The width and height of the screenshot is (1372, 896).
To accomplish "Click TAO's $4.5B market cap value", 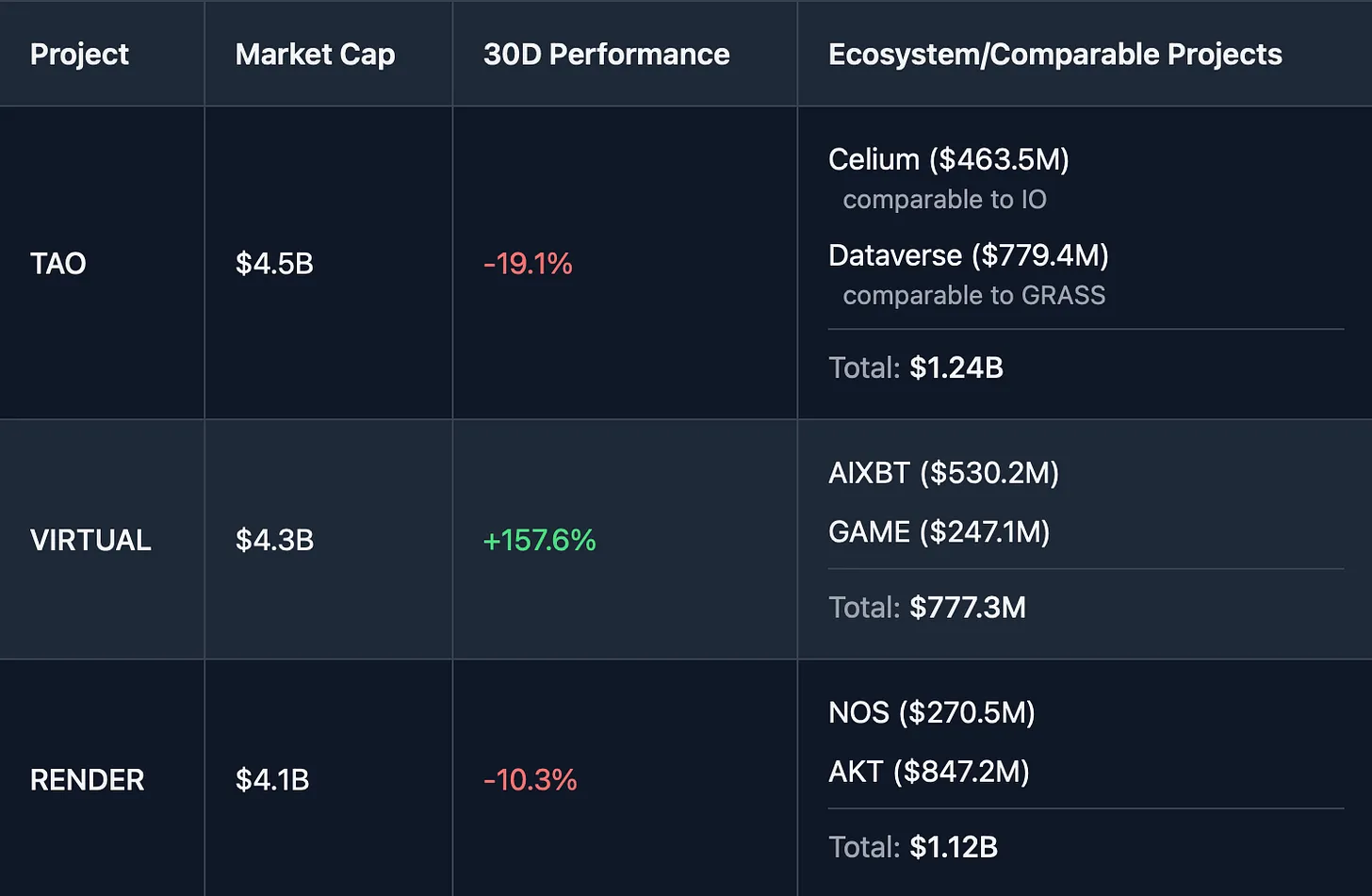I will click(x=274, y=264).
